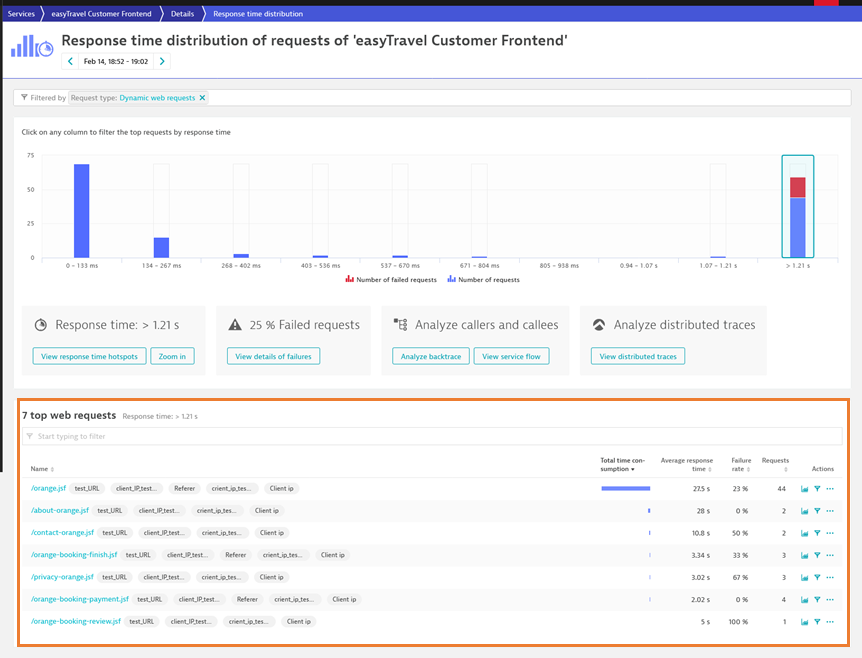The width and height of the screenshot is (862, 658).
Task: Select the 134 – 267 ms chart column
Action: [161, 211]
